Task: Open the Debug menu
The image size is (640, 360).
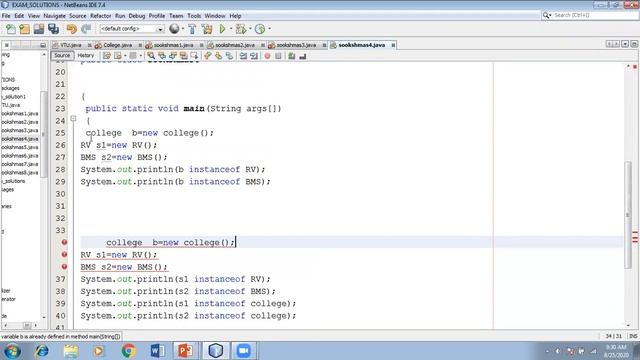Action: pos(137,16)
